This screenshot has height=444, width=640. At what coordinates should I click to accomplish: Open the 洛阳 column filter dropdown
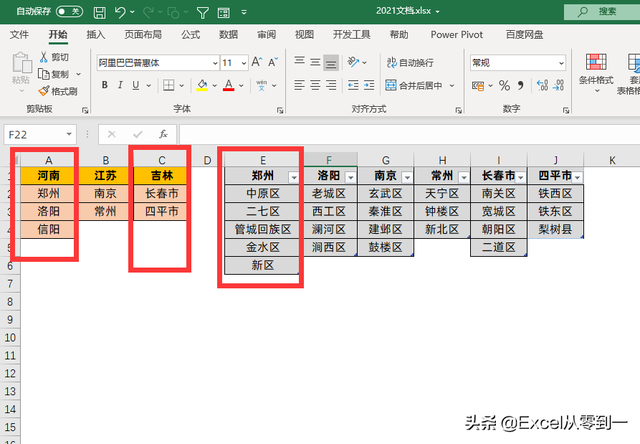(x=351, y=177)
